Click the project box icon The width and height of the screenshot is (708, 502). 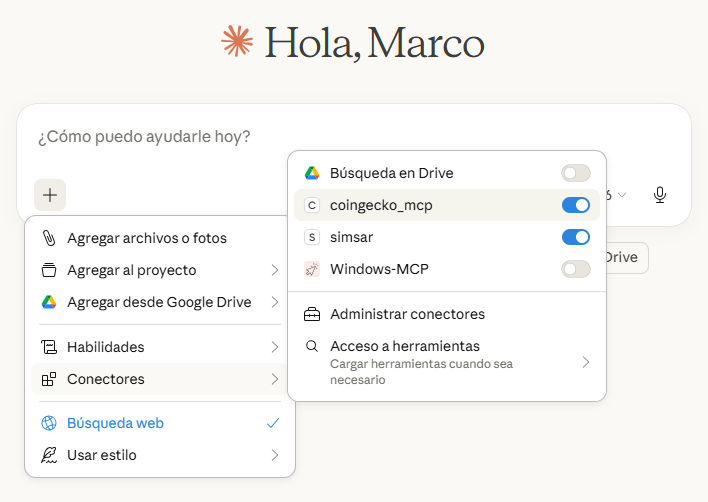pyautogui.click(x=49, y=270)
